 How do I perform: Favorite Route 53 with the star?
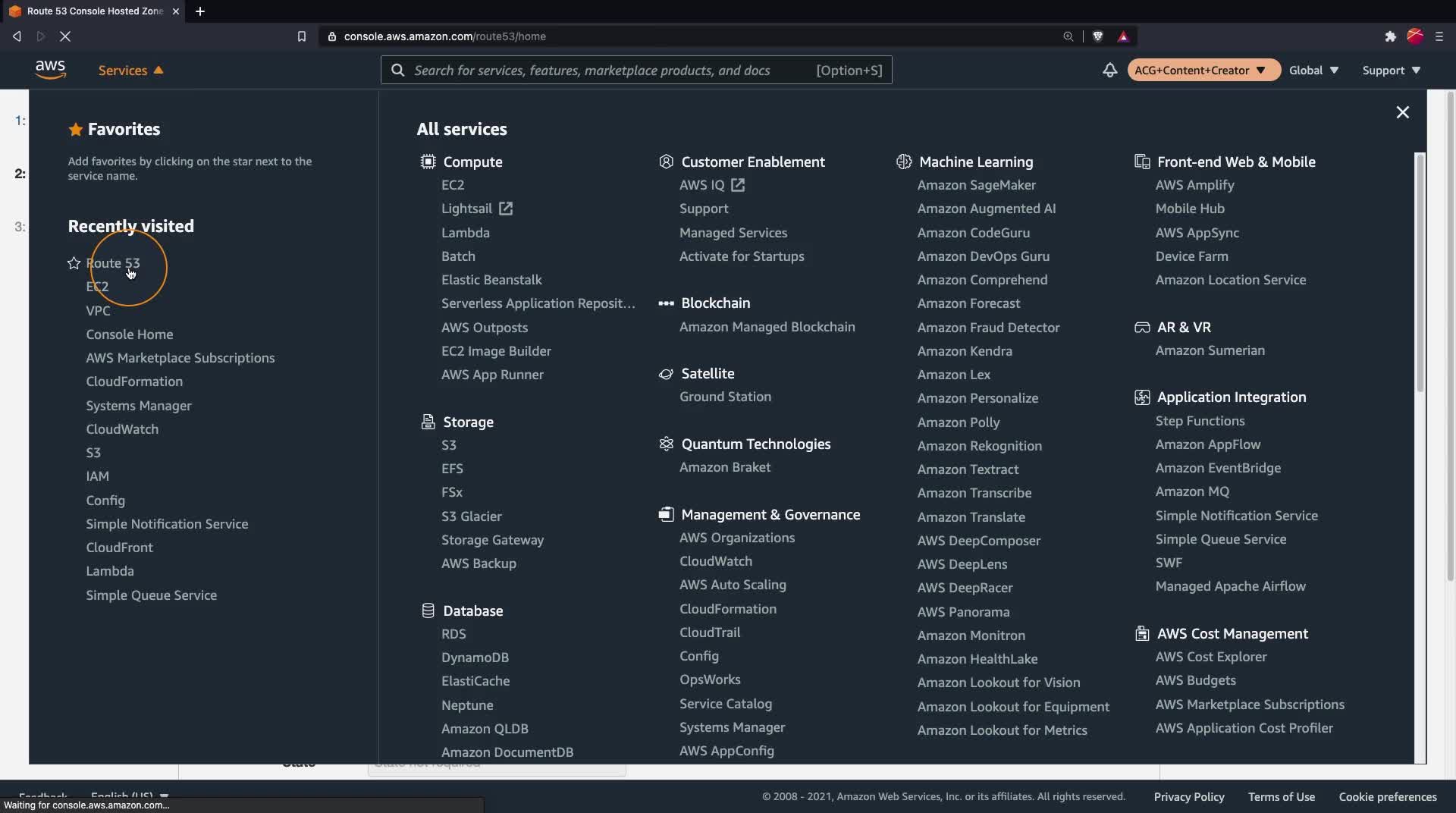[x=74, y=263]
